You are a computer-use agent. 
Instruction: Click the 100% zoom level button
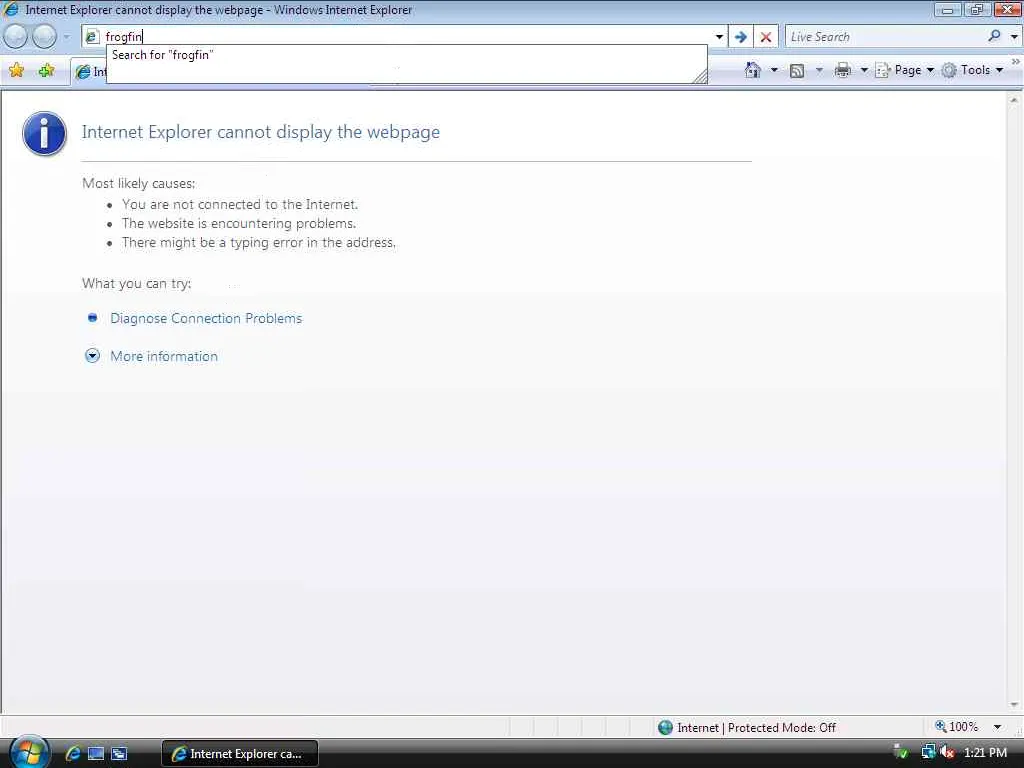pos(957,727)
